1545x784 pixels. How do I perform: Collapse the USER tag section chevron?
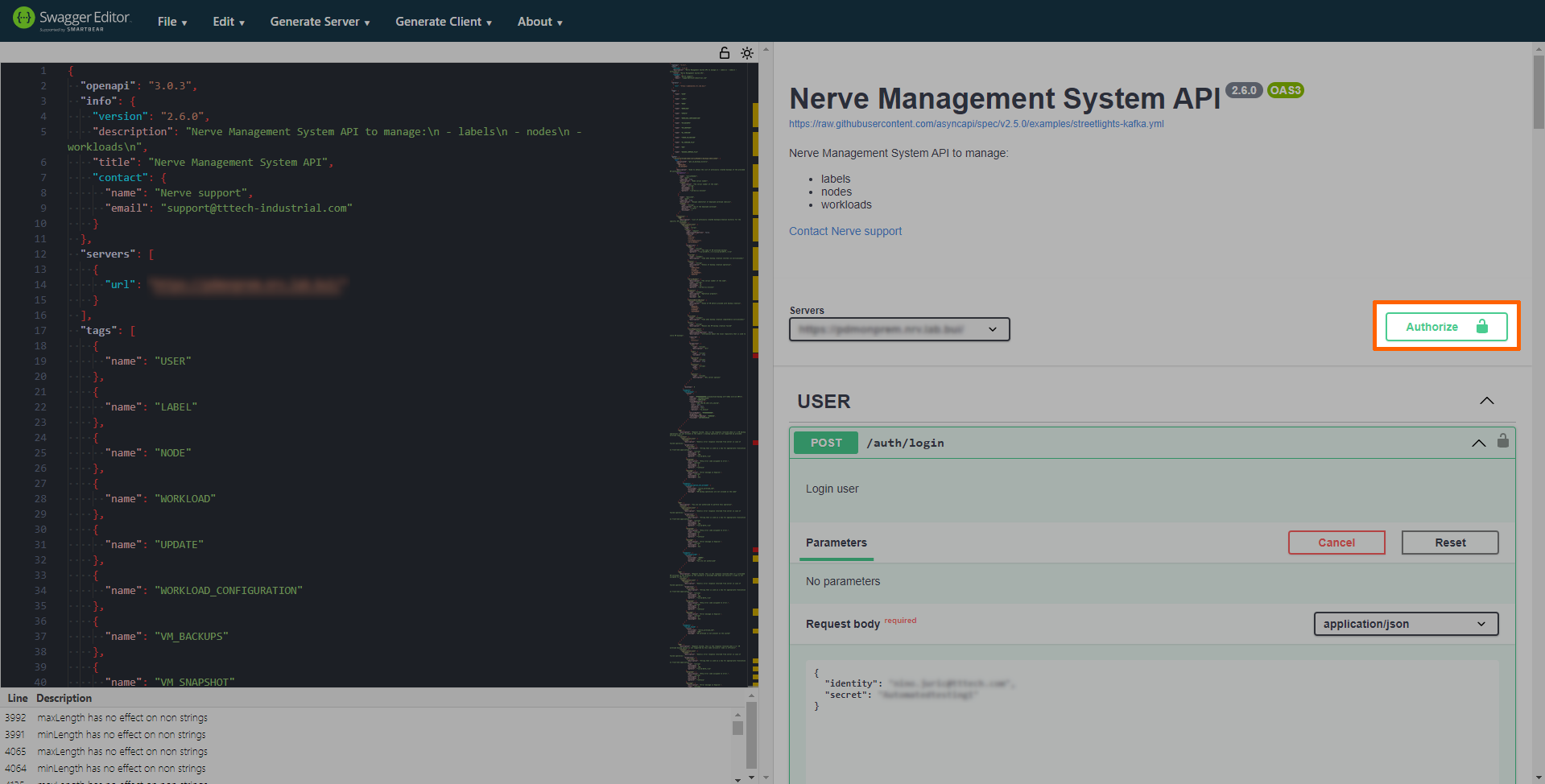coord(1486,401)
